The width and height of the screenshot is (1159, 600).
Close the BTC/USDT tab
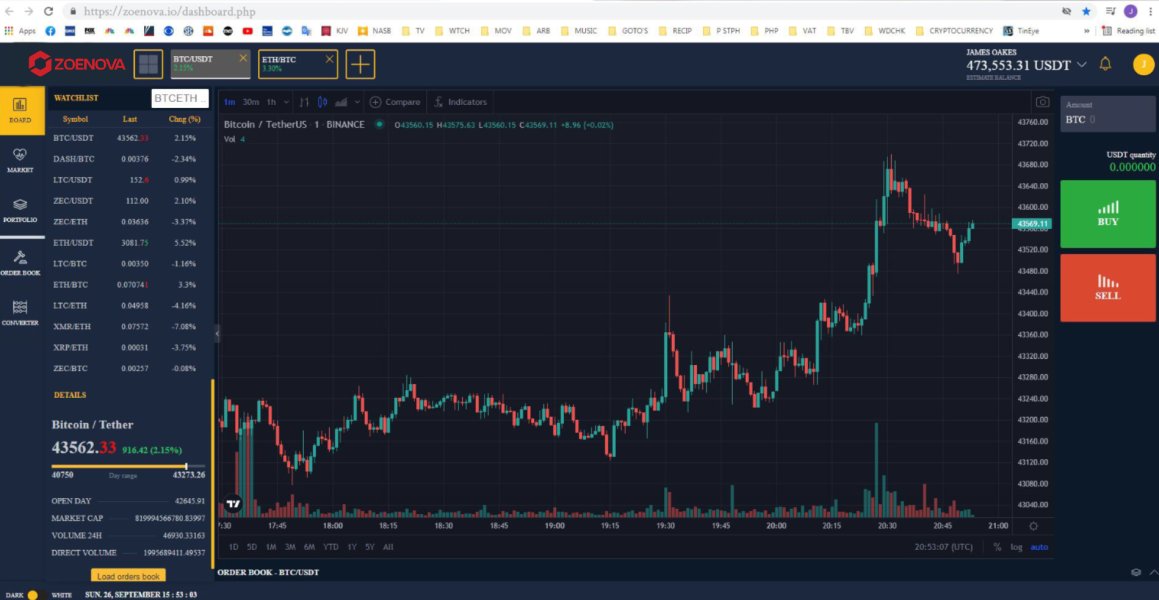click(243, 58)
